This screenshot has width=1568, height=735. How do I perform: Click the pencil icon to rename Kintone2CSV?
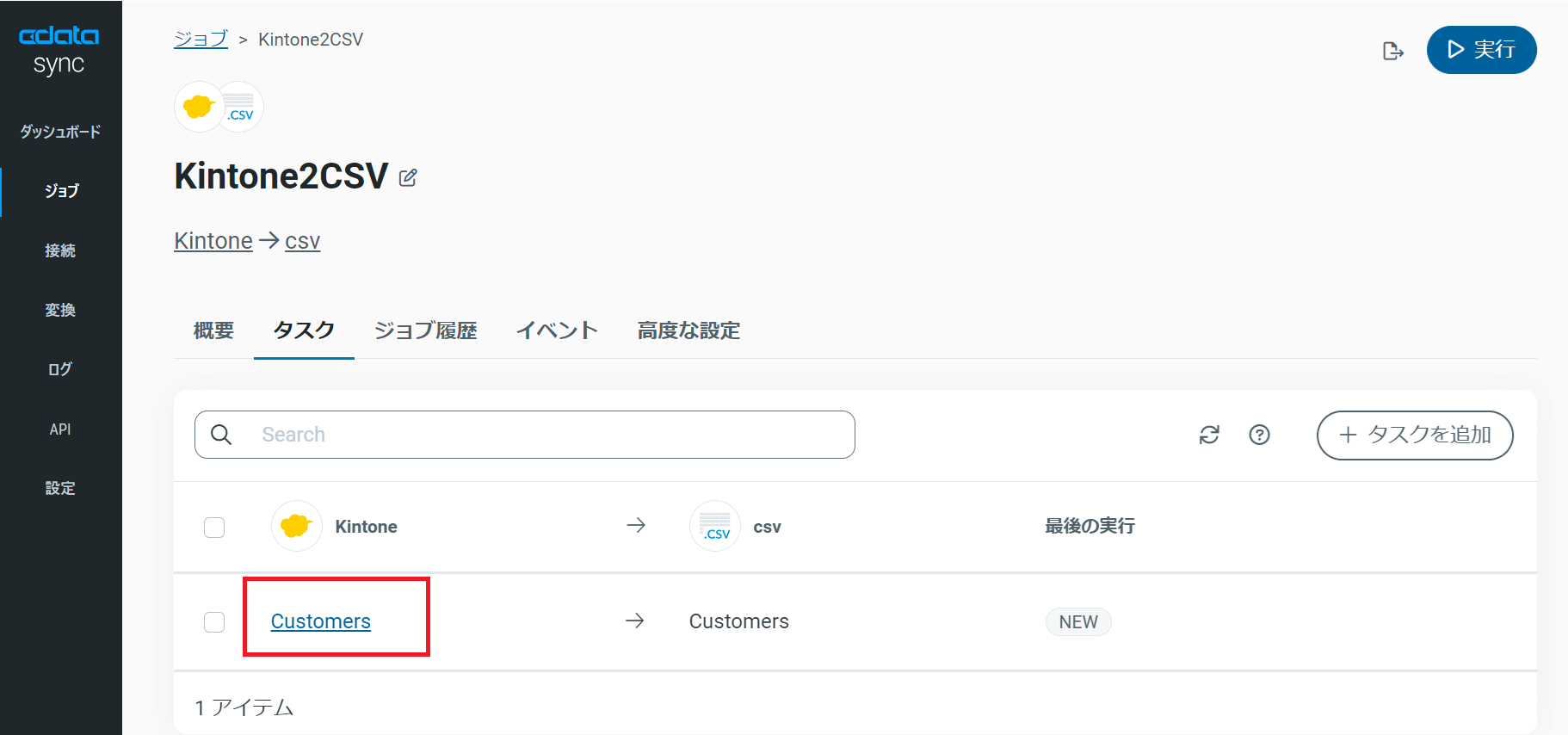[408, 178]
